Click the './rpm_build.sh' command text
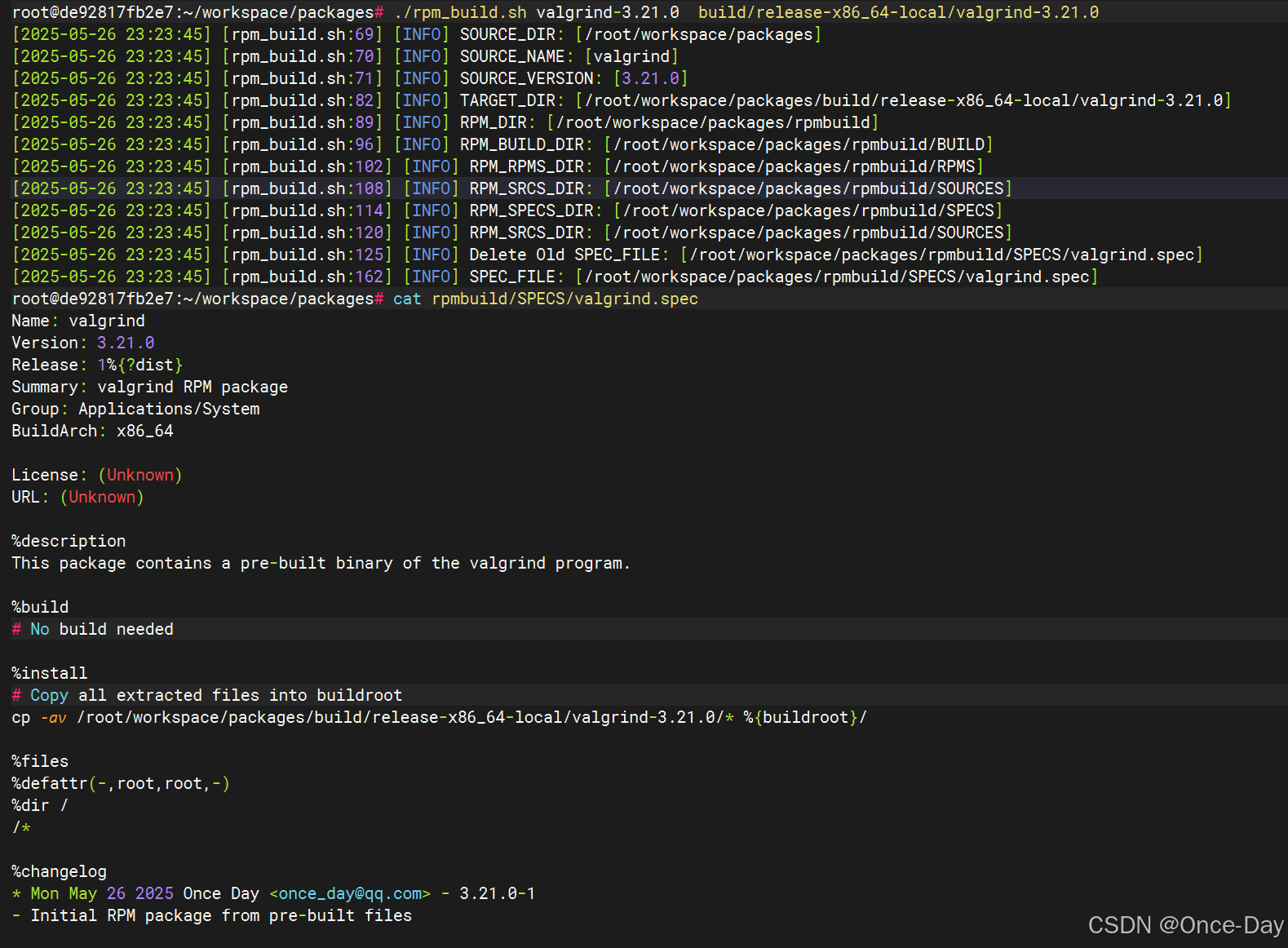 pyautogui.click(x=460, y=12)
